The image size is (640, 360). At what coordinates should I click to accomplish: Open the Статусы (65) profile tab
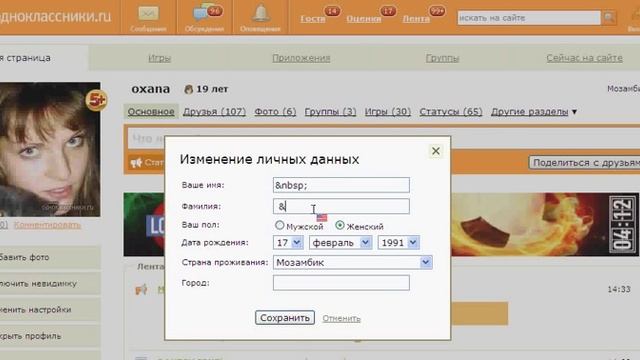click(451, 111)
